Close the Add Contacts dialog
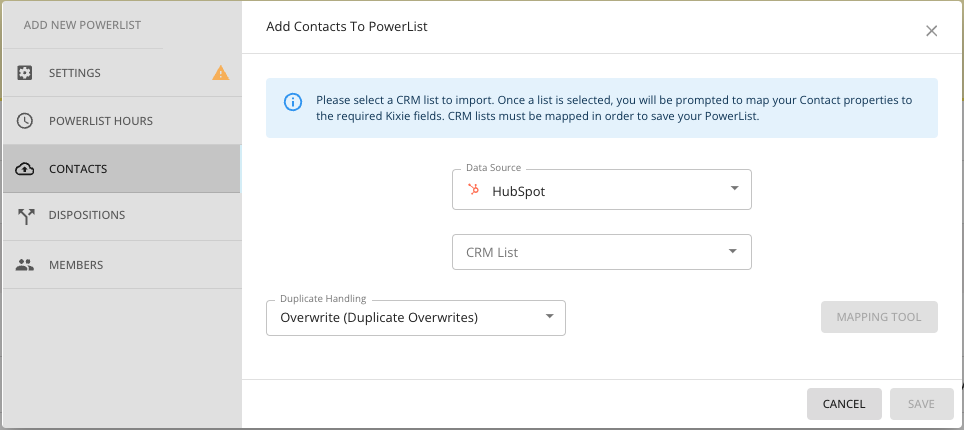This screenshot has width=964, height=430. pyautogui.click(x=931, y=31)
